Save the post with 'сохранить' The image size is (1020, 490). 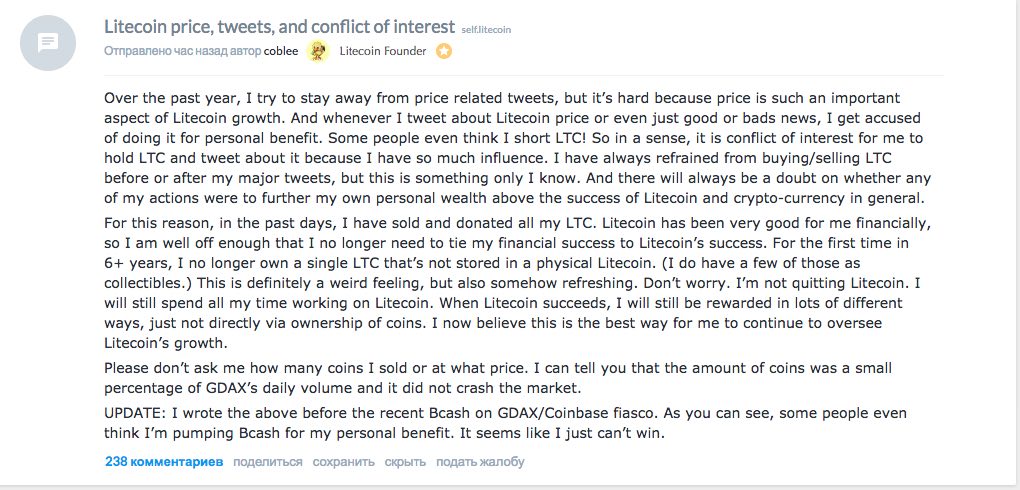343,462
